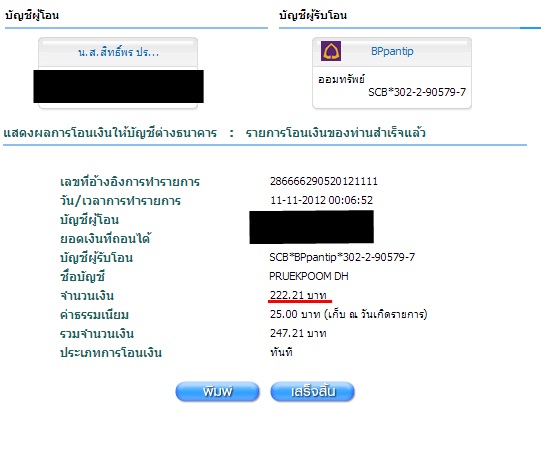Click the เสร็จสิ้น finish button
This screenshot has height=457, width=544.
pos(312,392)
